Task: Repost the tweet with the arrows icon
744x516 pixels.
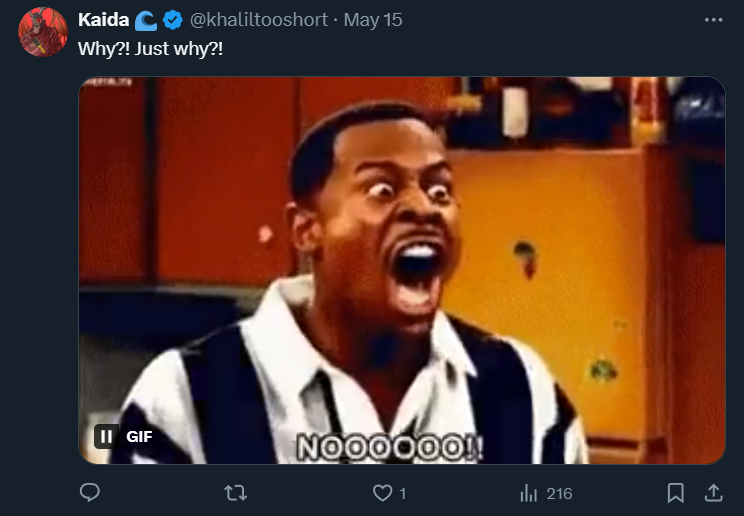Action: (x=236, y=493)
